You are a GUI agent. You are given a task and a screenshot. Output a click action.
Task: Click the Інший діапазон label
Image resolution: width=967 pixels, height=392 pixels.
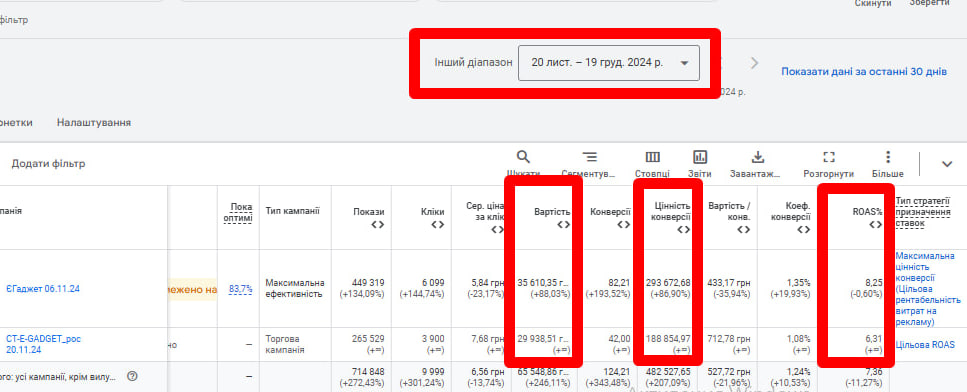474,63
